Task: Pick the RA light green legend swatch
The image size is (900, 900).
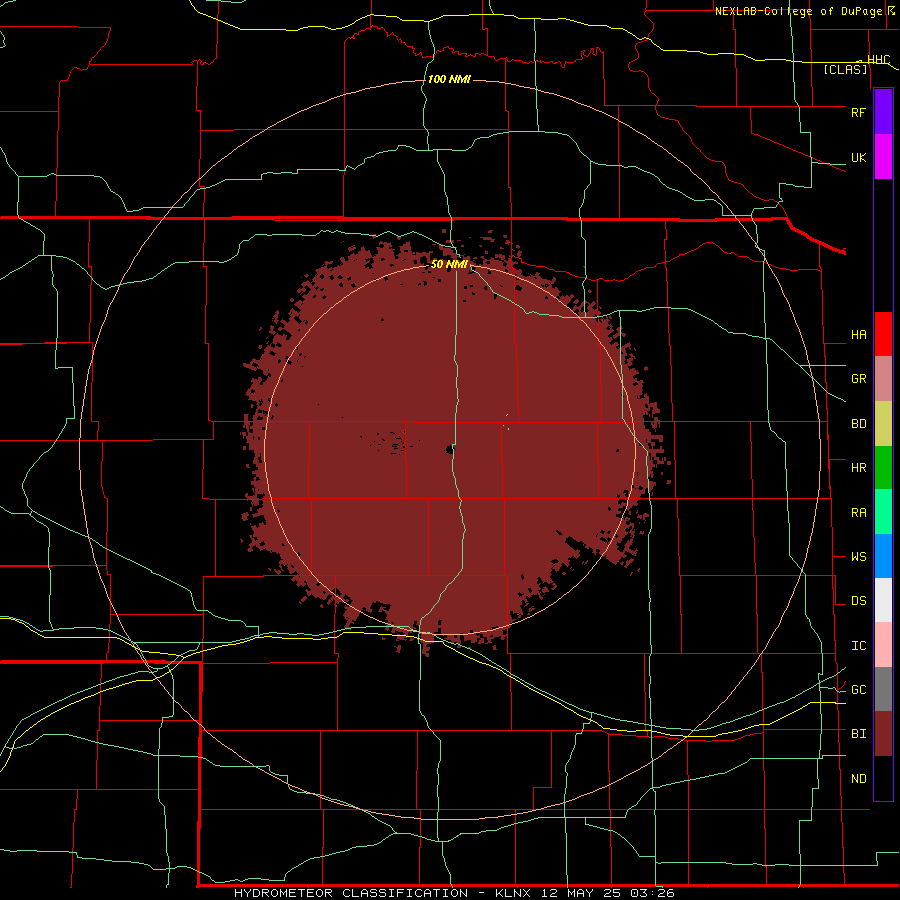Action: [883, 512]
